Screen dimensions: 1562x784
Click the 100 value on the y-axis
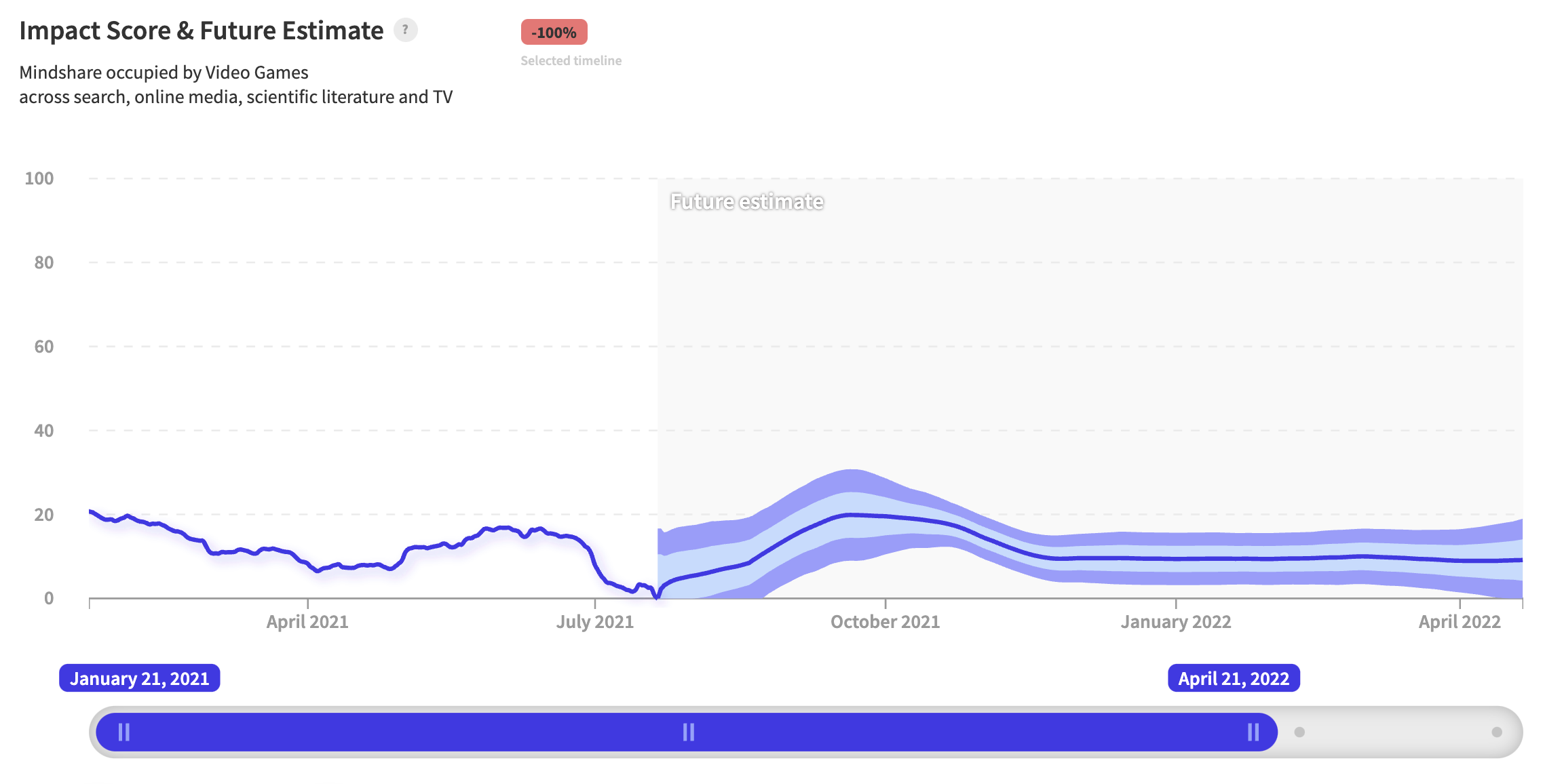pyautogui.click(x=39, y=178)
